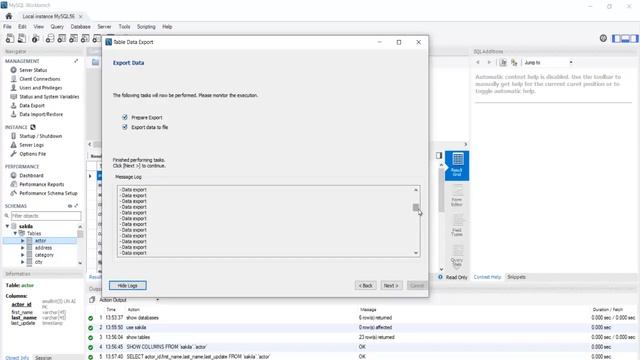The width and height of the screenshot is (640, 360).
Task: Click the create new schema toolbar icon
Action: (50, 39)
